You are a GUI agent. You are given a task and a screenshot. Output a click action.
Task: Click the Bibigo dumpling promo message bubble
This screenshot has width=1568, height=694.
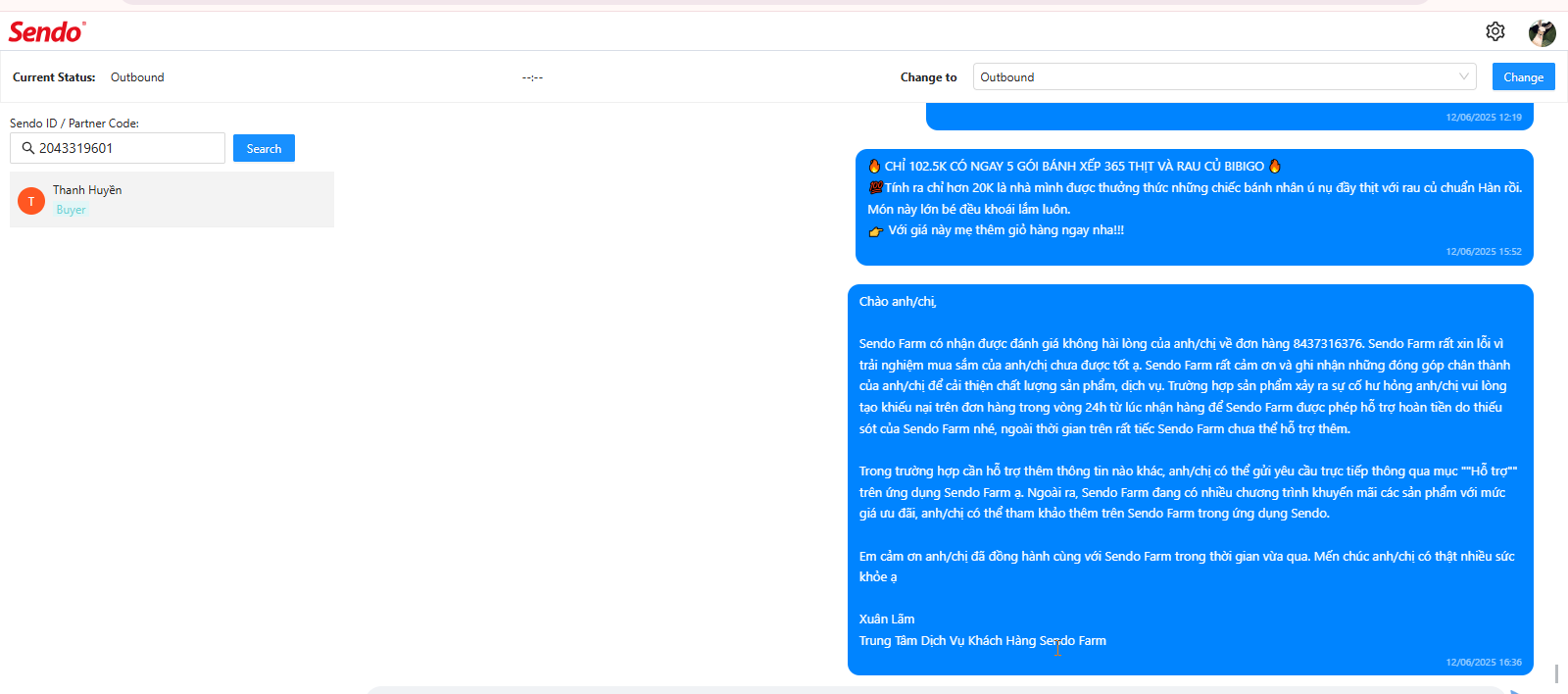[1194, 207]
